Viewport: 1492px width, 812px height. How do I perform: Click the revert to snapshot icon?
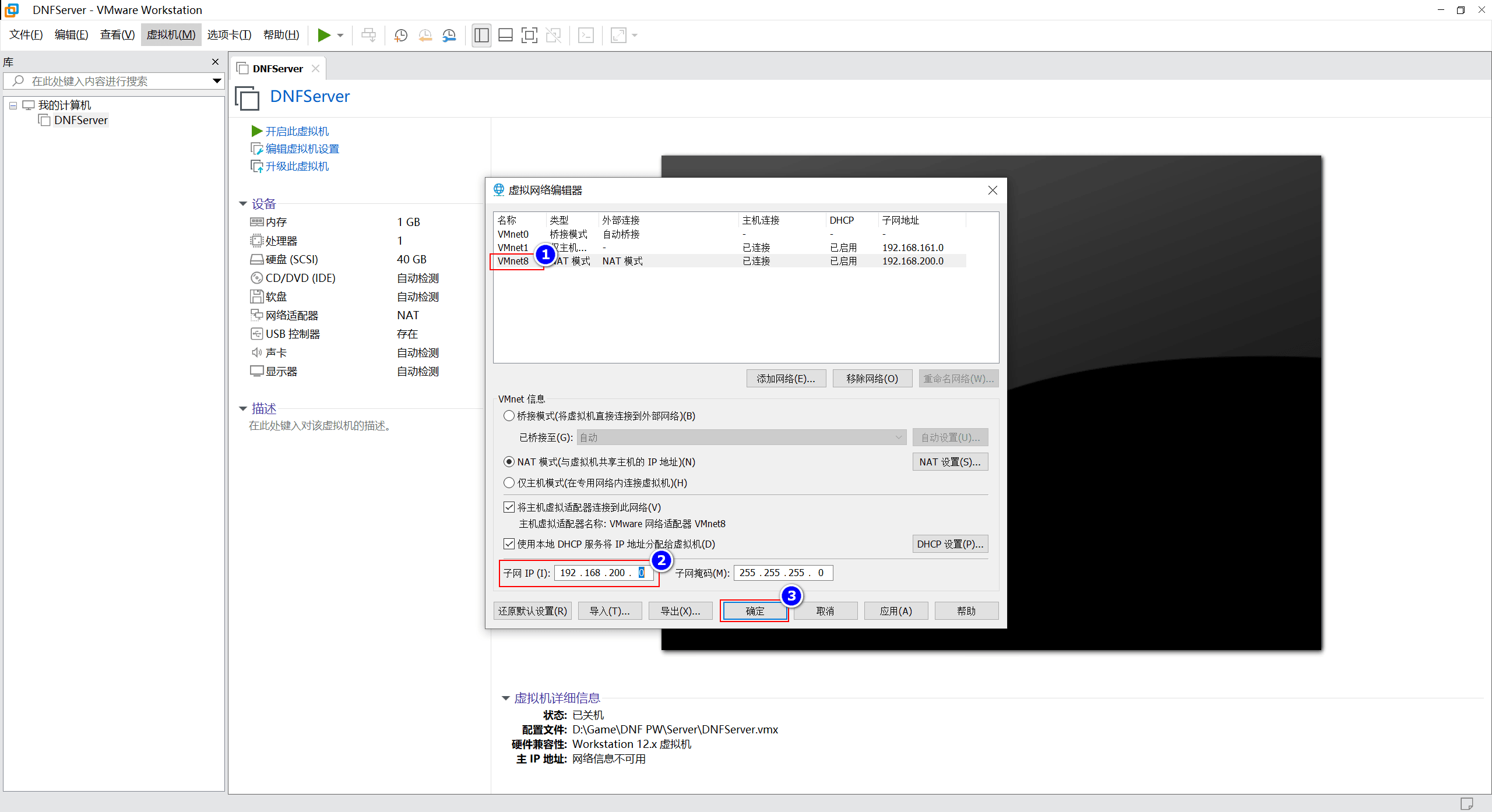[425, 36]
